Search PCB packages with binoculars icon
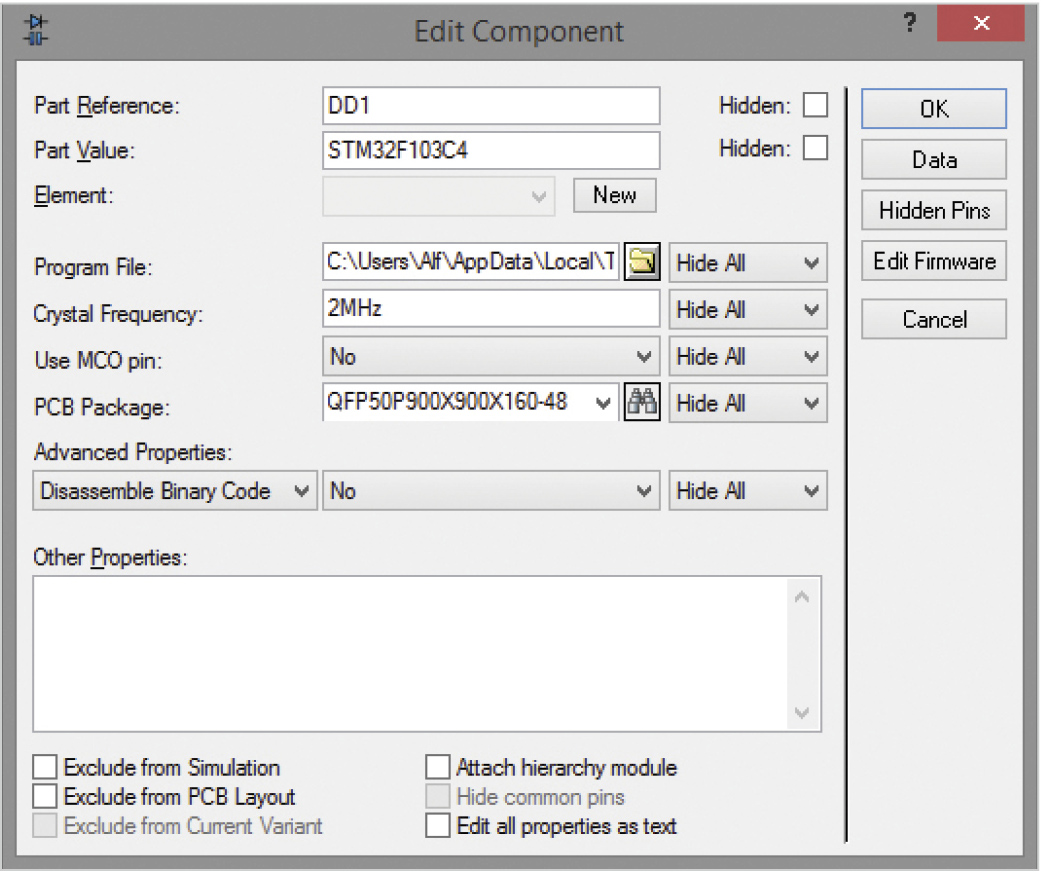 click(641, 402)
